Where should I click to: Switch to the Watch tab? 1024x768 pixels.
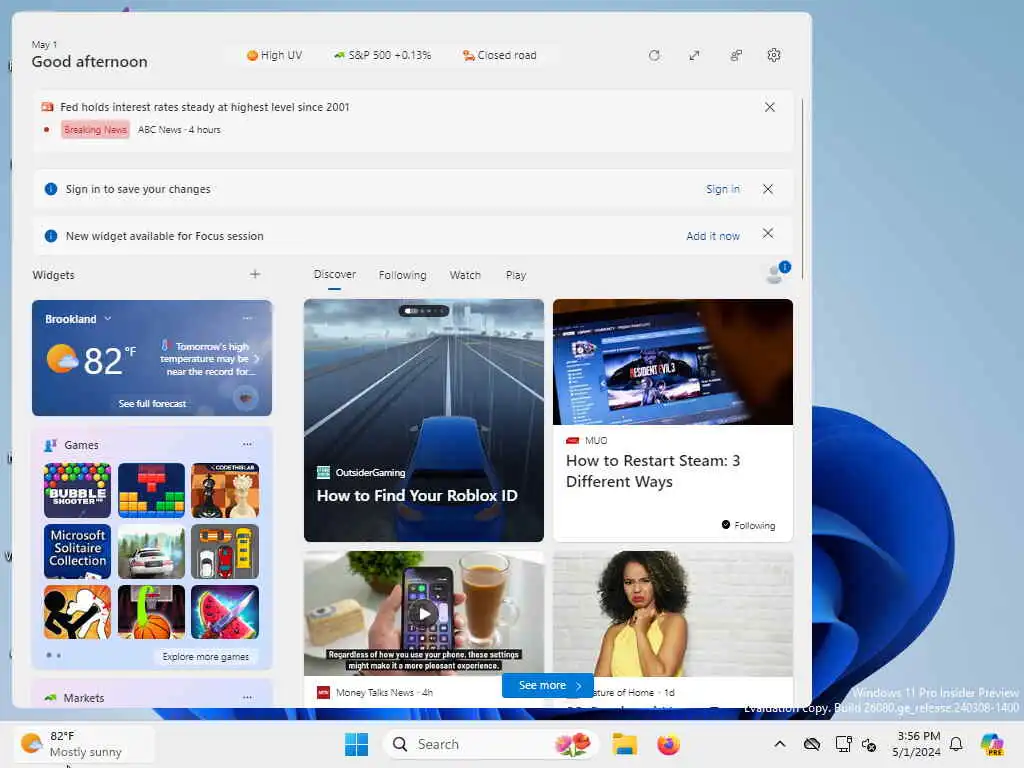(x=465, y=275)
